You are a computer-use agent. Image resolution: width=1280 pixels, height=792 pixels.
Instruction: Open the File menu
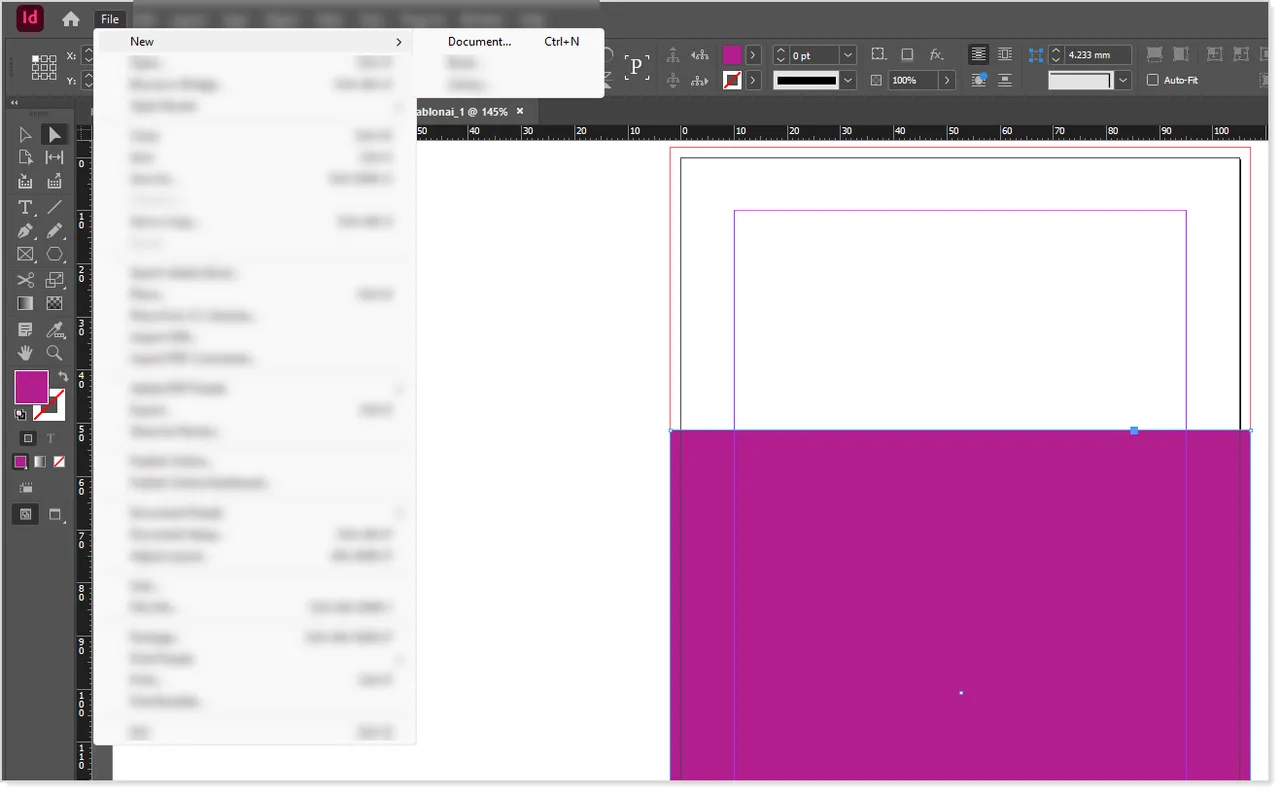109,18
